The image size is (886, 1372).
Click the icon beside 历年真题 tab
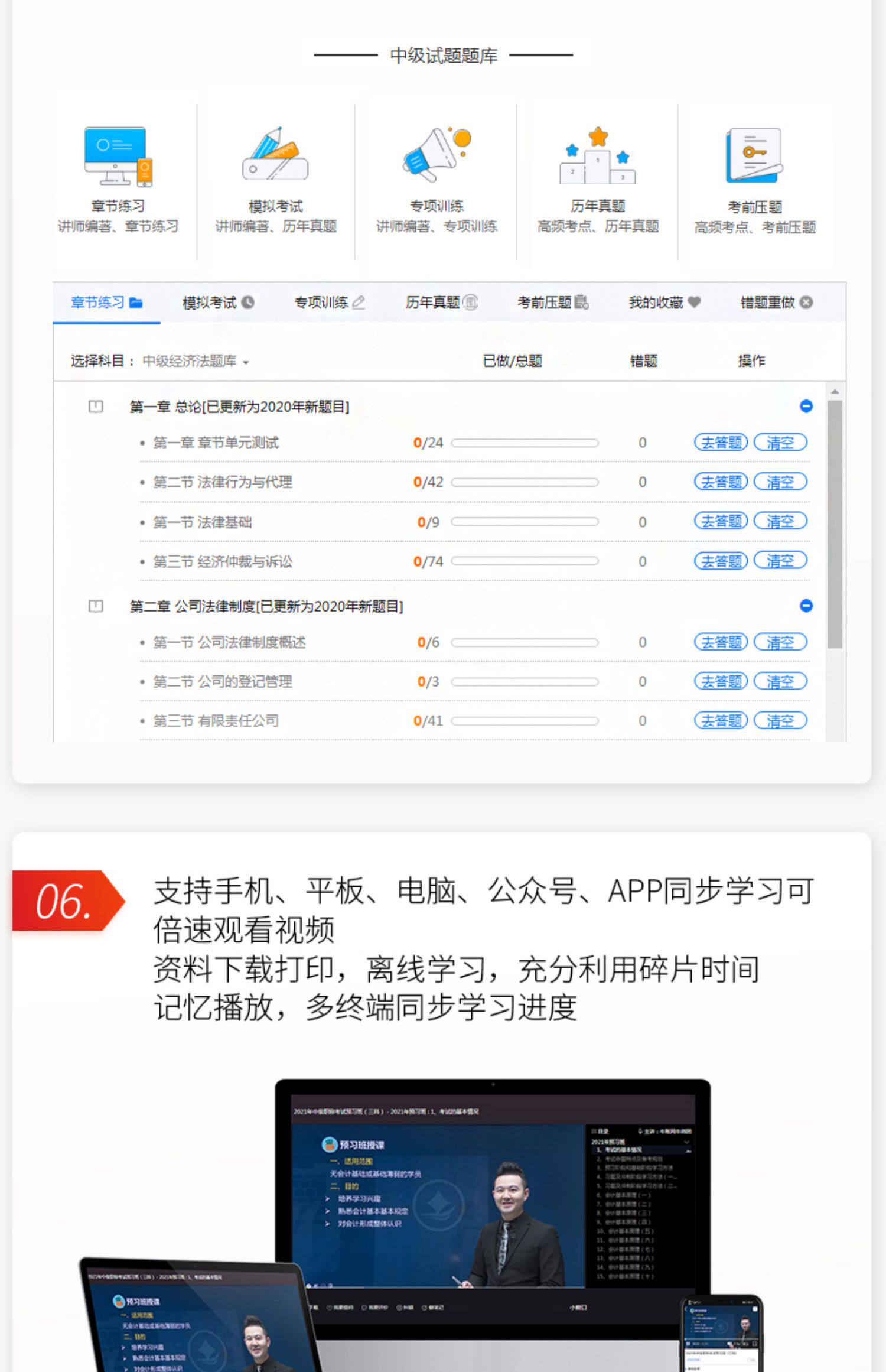click(x=470, y=303)
